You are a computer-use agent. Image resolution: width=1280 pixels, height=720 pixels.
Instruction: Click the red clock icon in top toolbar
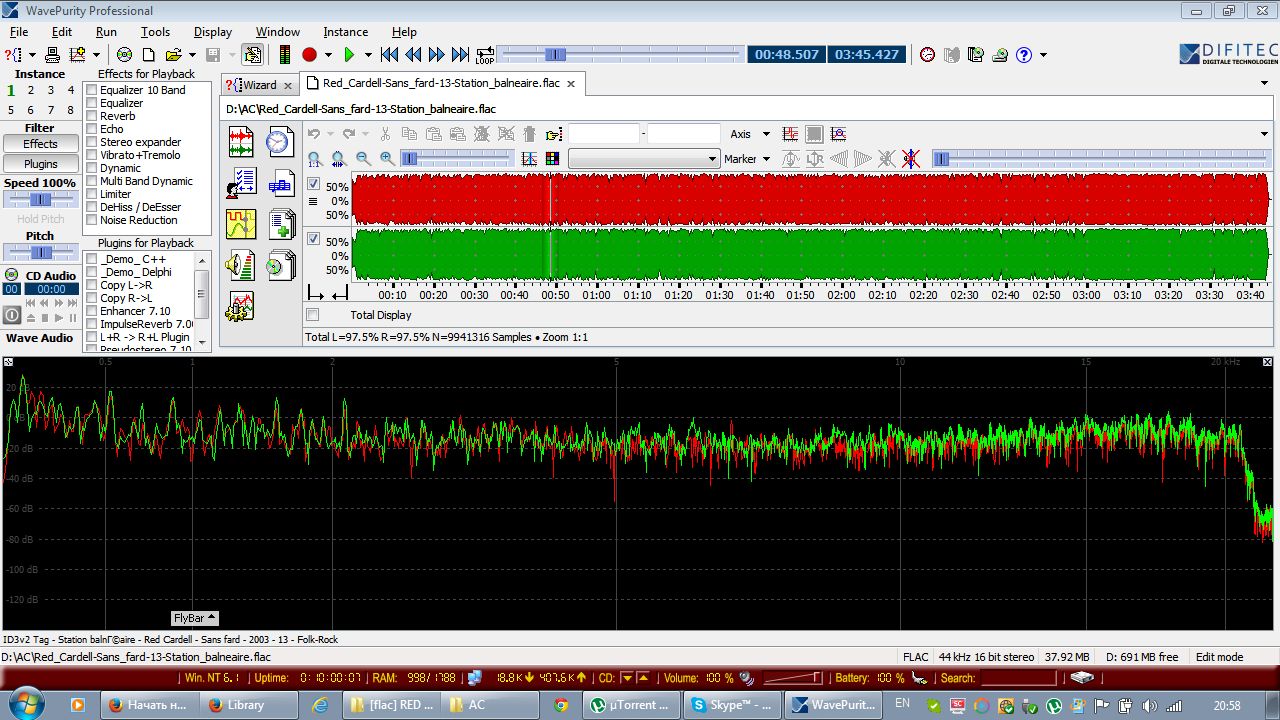click(927, 55)
